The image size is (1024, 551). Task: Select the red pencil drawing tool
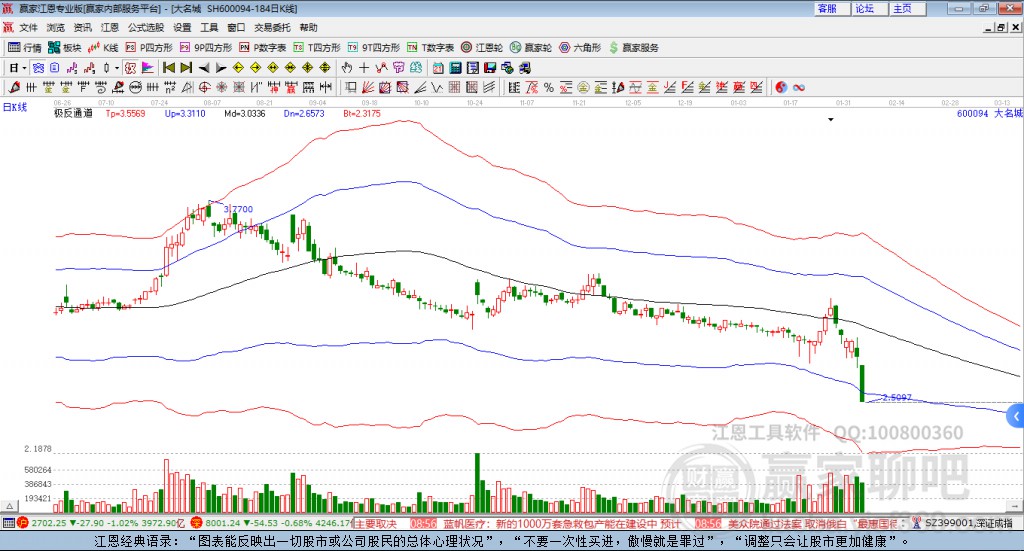14,87
